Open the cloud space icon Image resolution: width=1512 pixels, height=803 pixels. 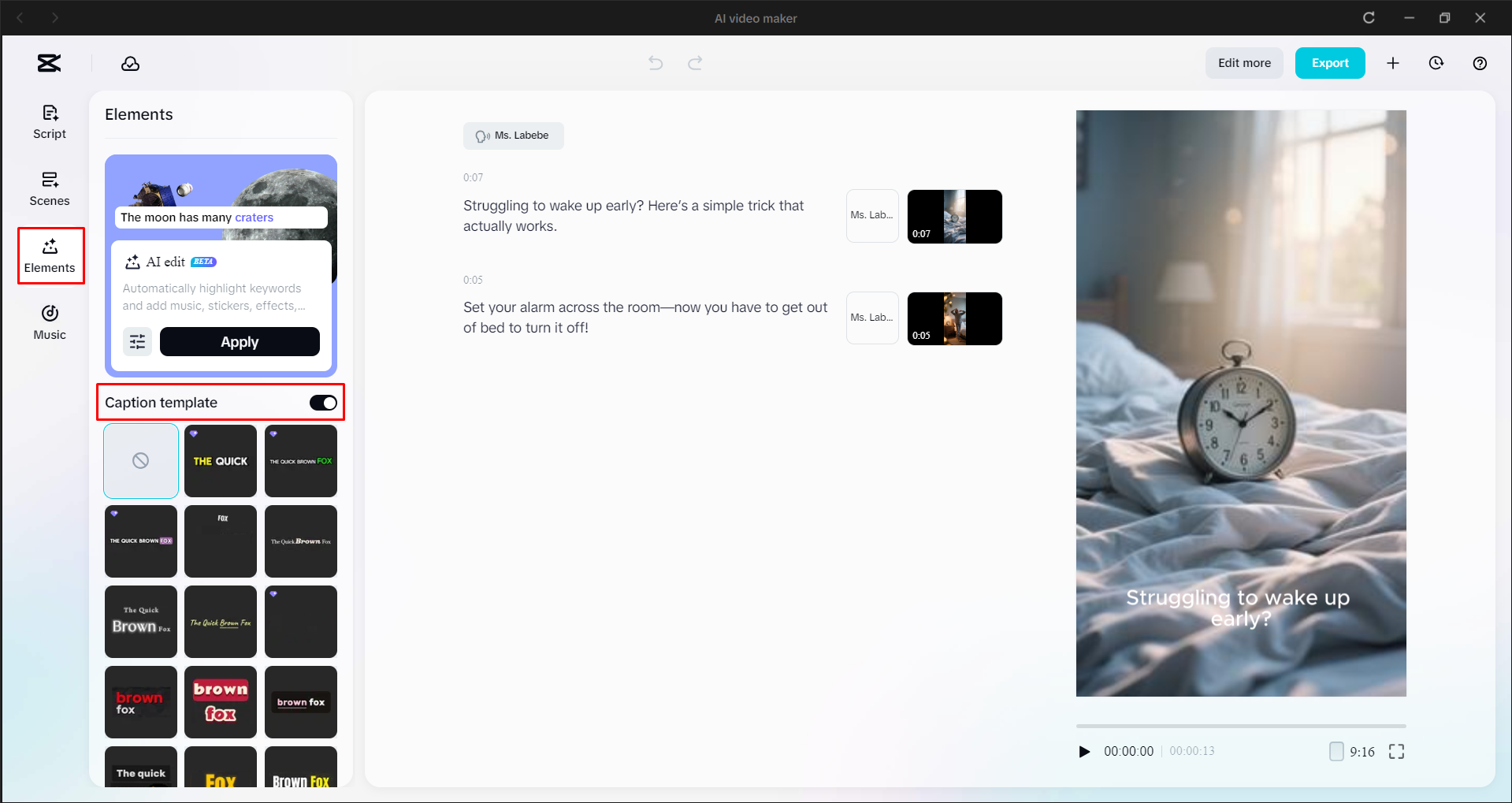coord(130,63)
